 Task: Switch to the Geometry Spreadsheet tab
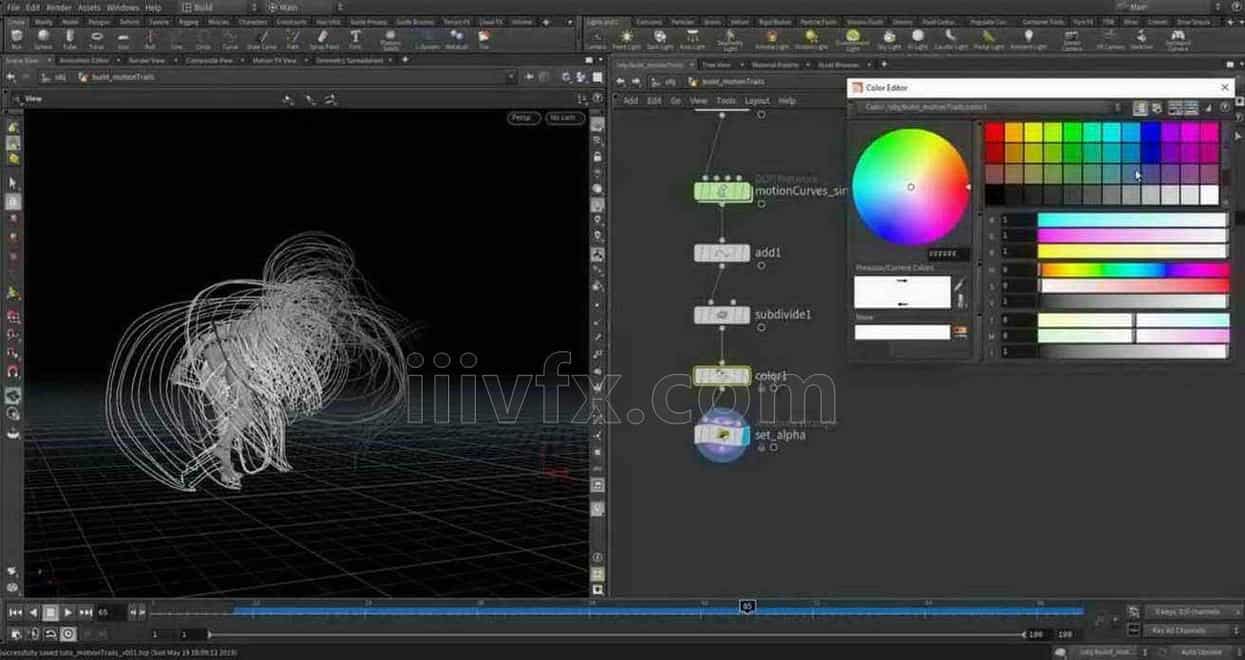(x=350, y=60)
